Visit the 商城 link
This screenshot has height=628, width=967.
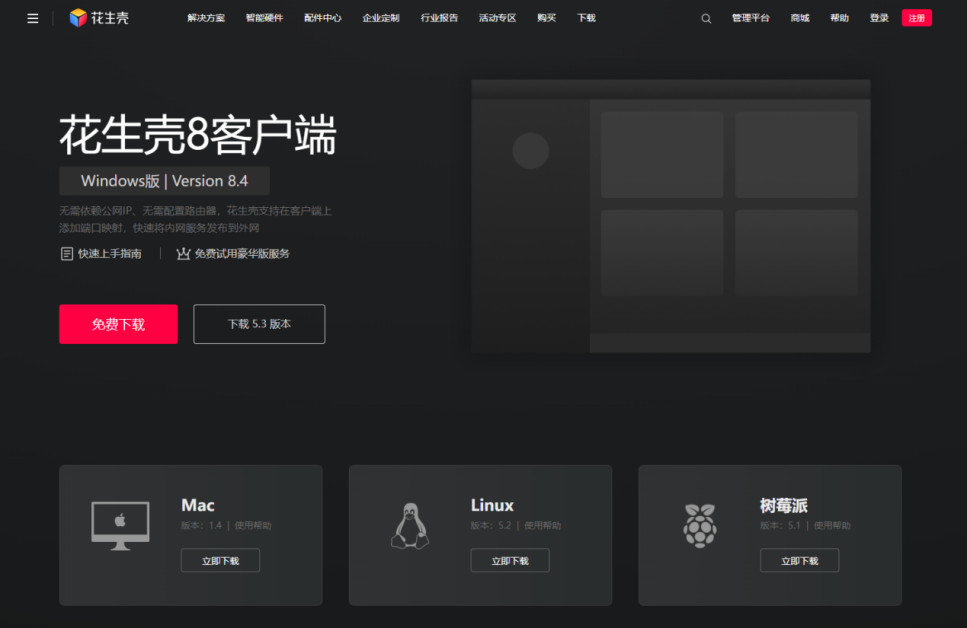[x=800, y=18]
